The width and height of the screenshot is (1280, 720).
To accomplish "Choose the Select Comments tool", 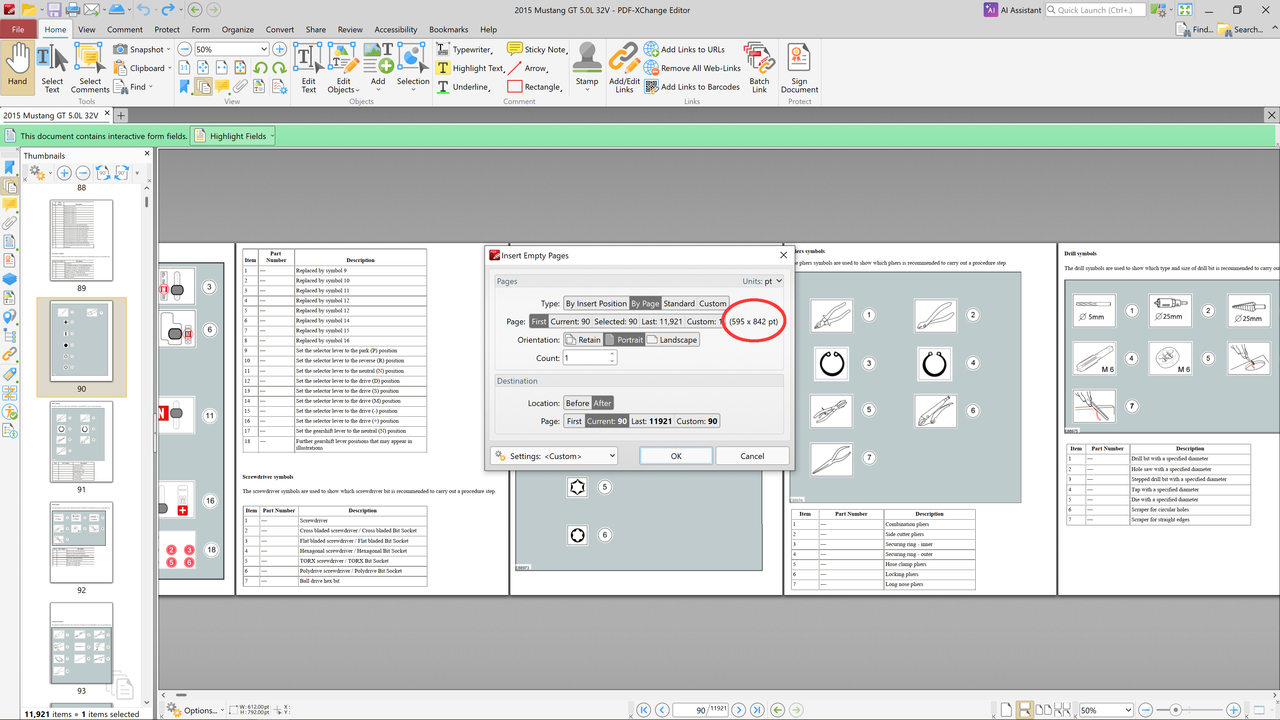I will tap(90, 68).
